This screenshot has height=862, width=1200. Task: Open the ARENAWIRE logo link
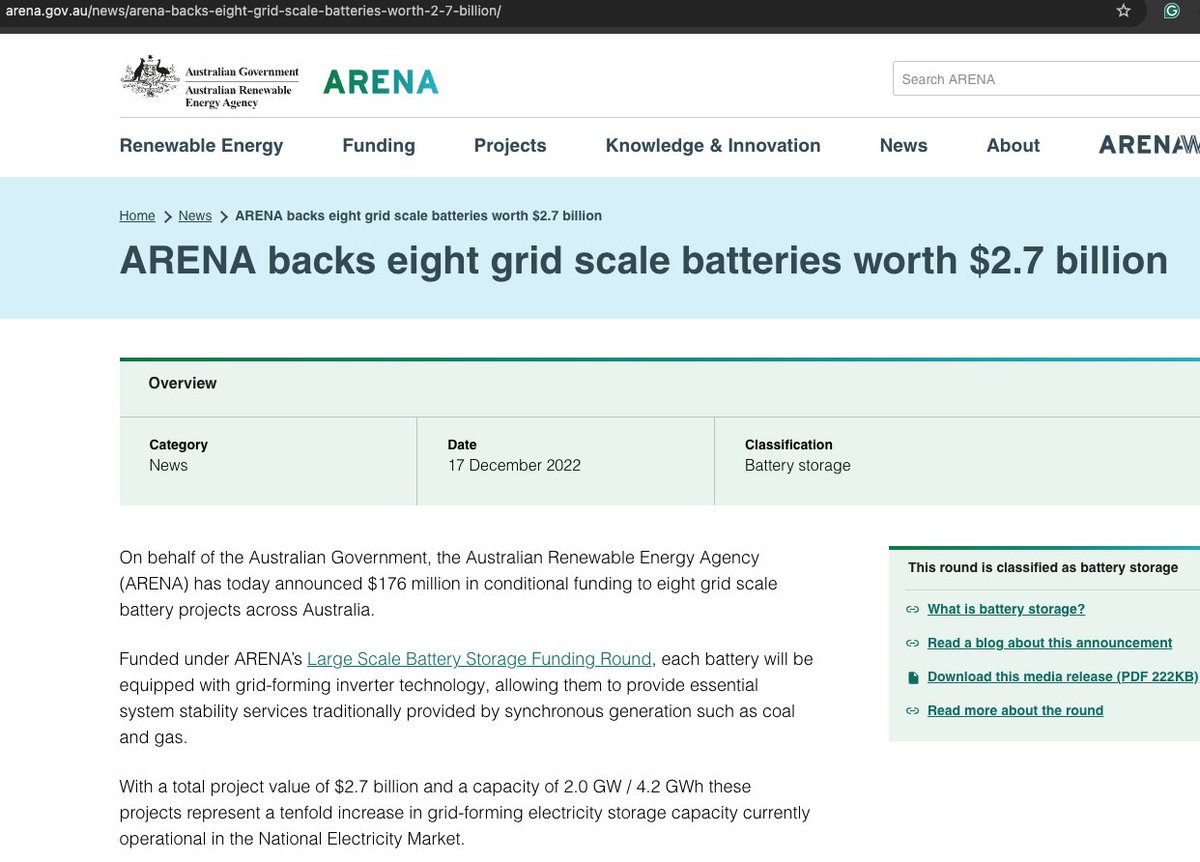pyautogui.click(x=1149, y=145)
